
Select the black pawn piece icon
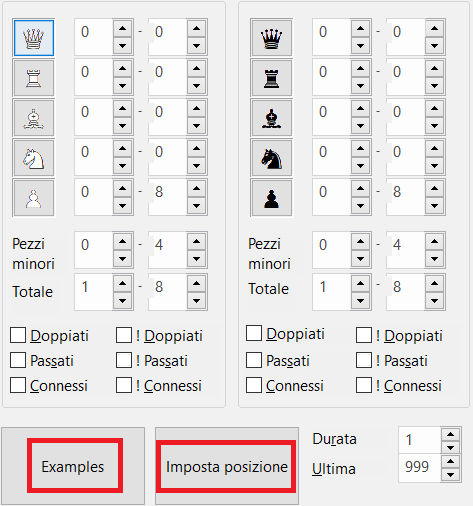point(271,198)
